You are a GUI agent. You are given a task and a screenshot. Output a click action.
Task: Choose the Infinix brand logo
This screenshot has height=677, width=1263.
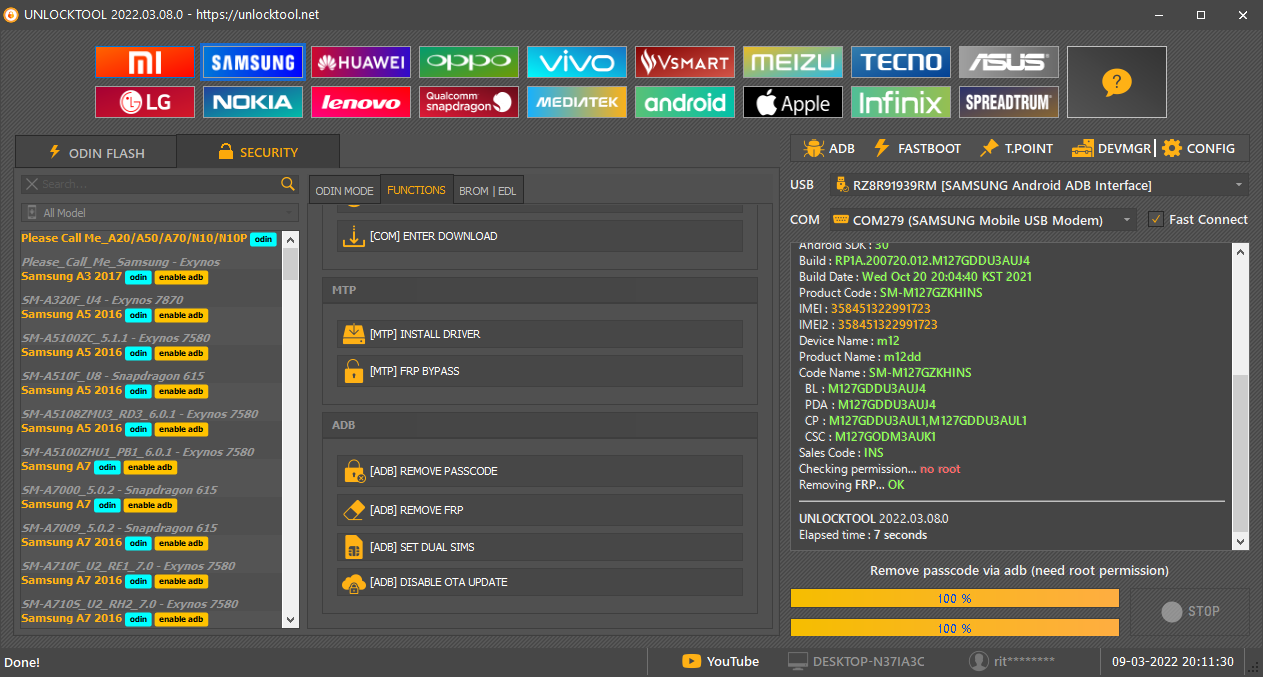[x=901, y=102]
